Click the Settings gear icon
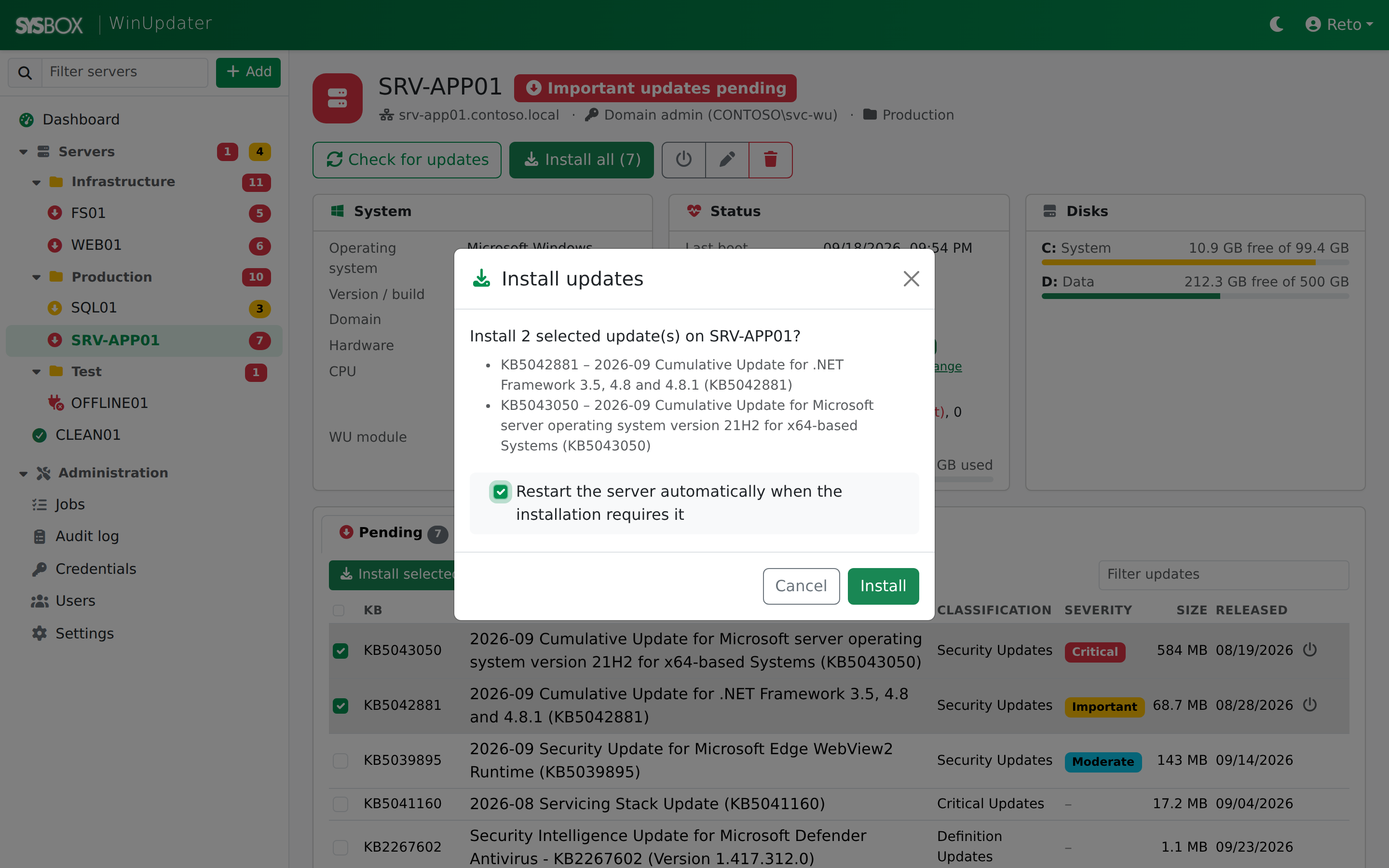The height and width of the screenshot is (868, 1389). tap(39, 633)
